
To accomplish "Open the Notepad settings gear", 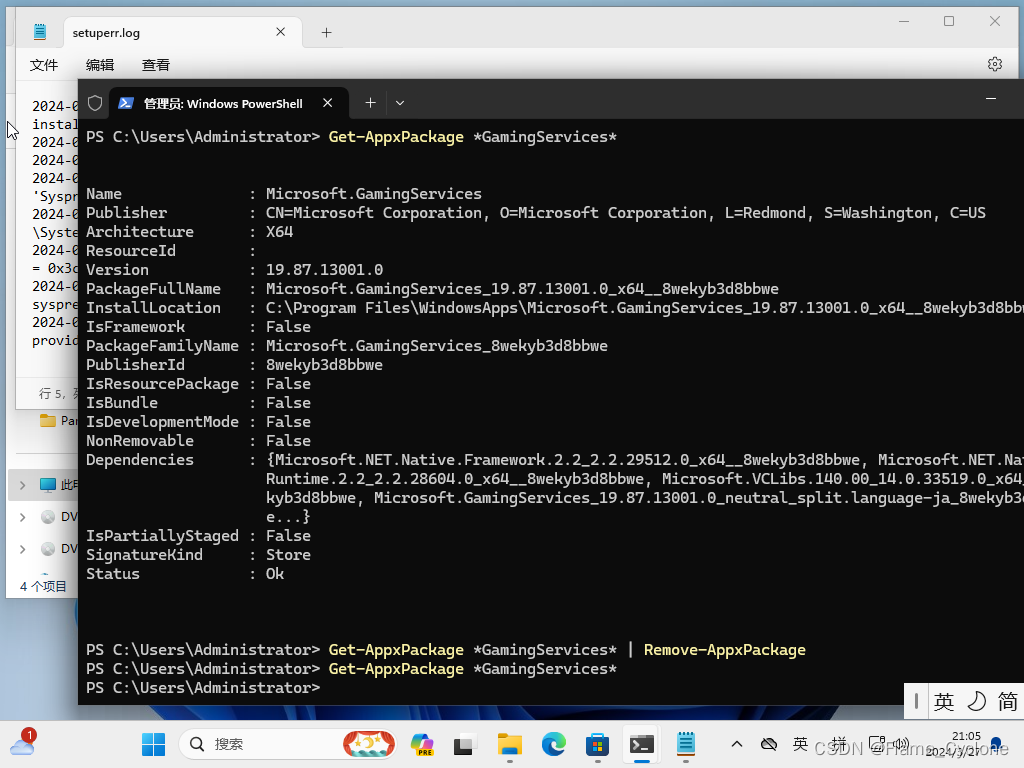I will pos(995,64).
